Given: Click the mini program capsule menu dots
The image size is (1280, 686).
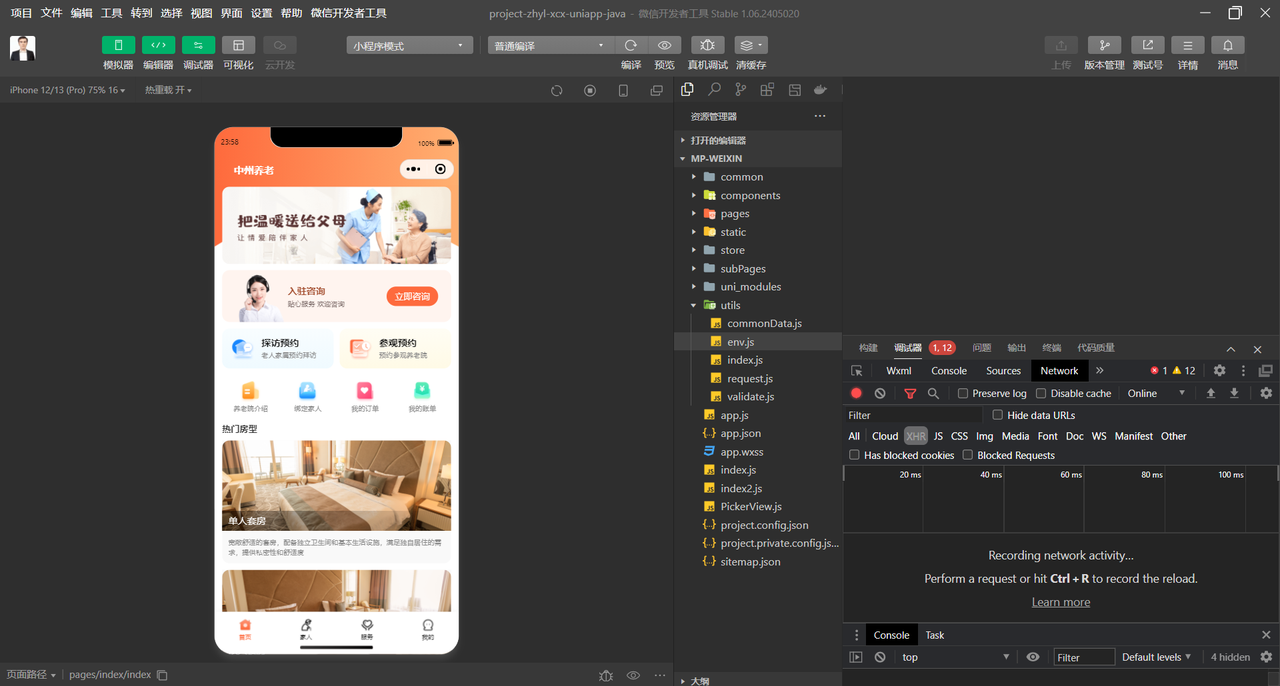Looking at the screenshot, I should click(414, 169).
